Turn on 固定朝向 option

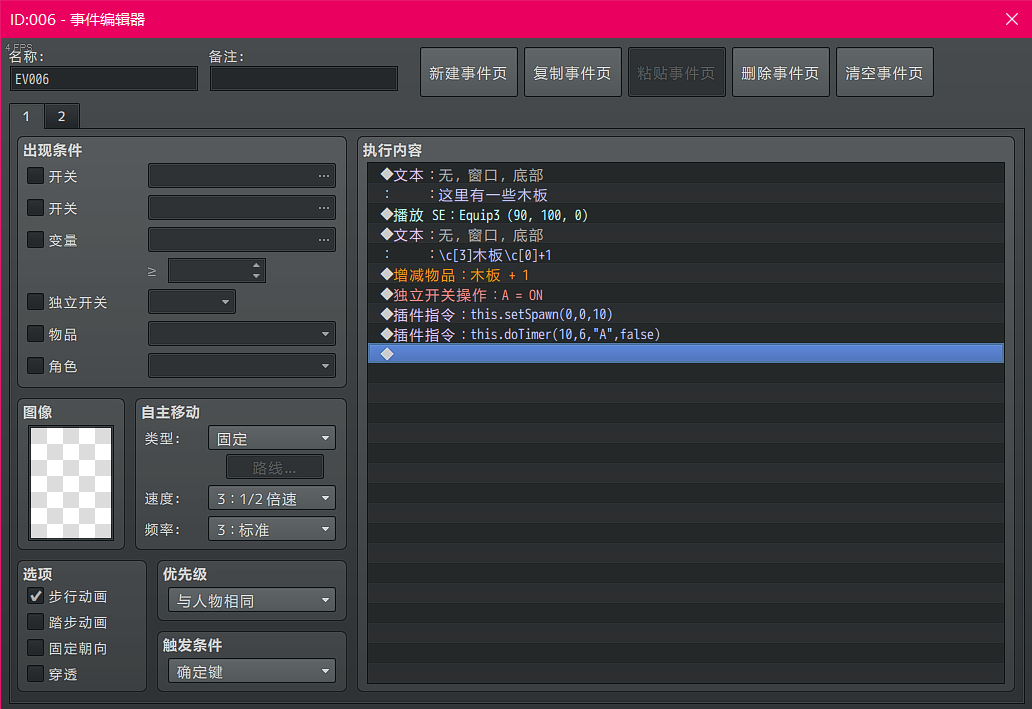[x=36, y=648]
